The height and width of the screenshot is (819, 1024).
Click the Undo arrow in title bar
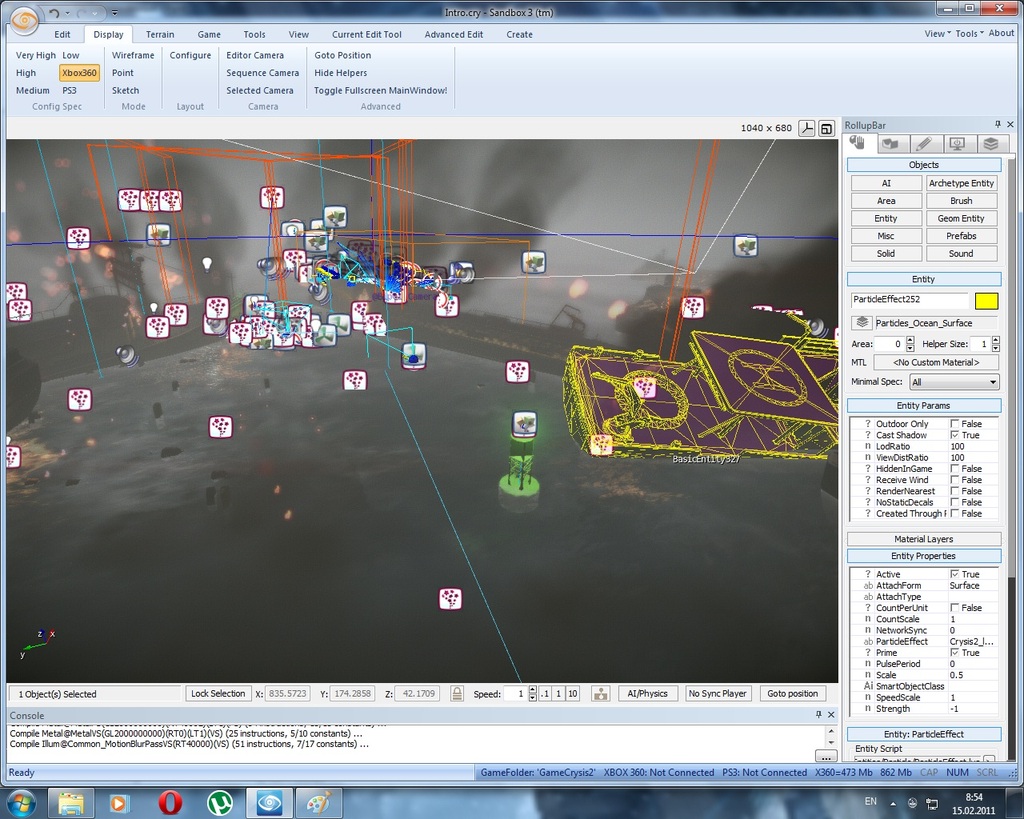tap(54, 12)
